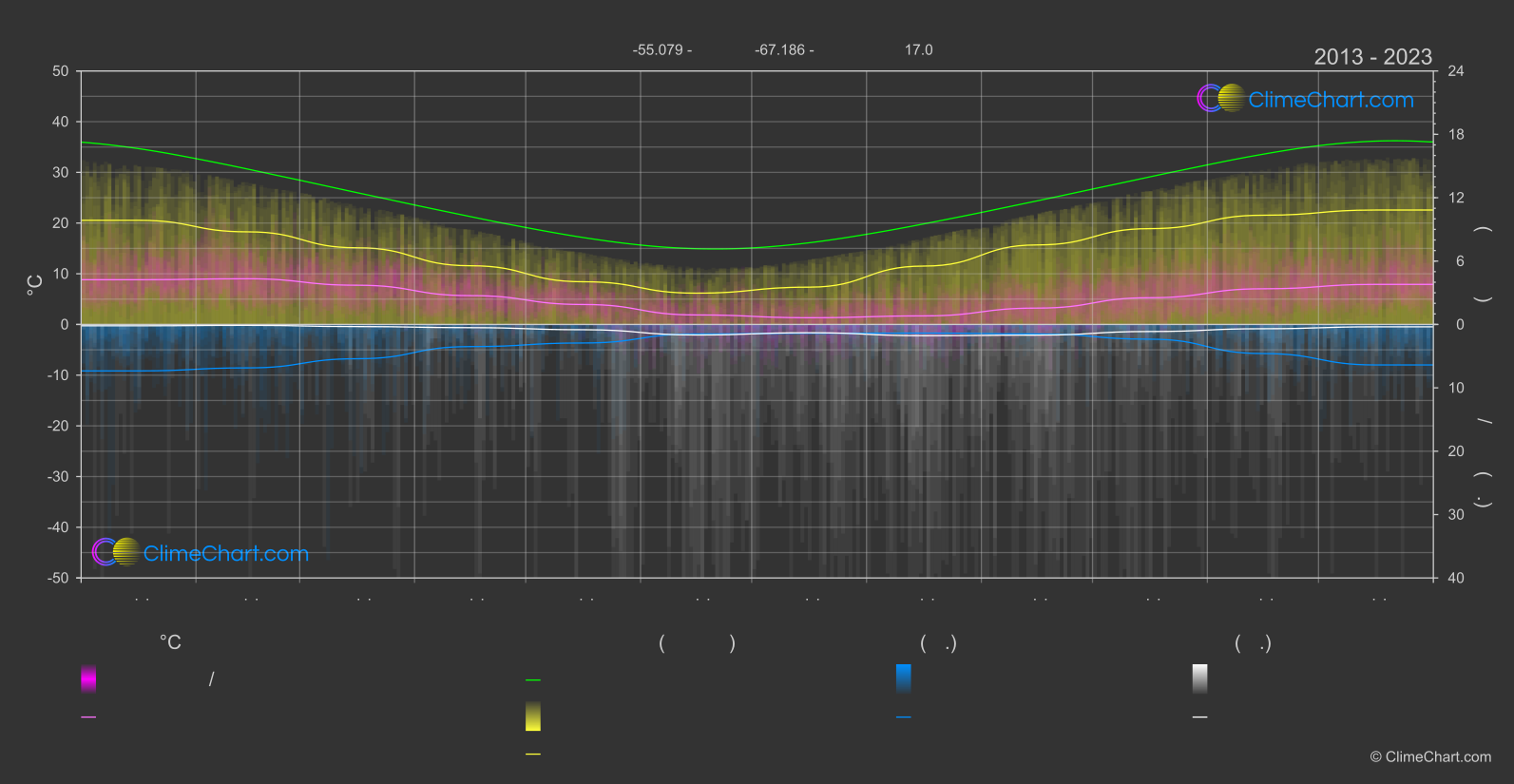Screen dimensions: 1514x784
Task: Click the 12 tick on right axis
Action: coord(1456,198)
